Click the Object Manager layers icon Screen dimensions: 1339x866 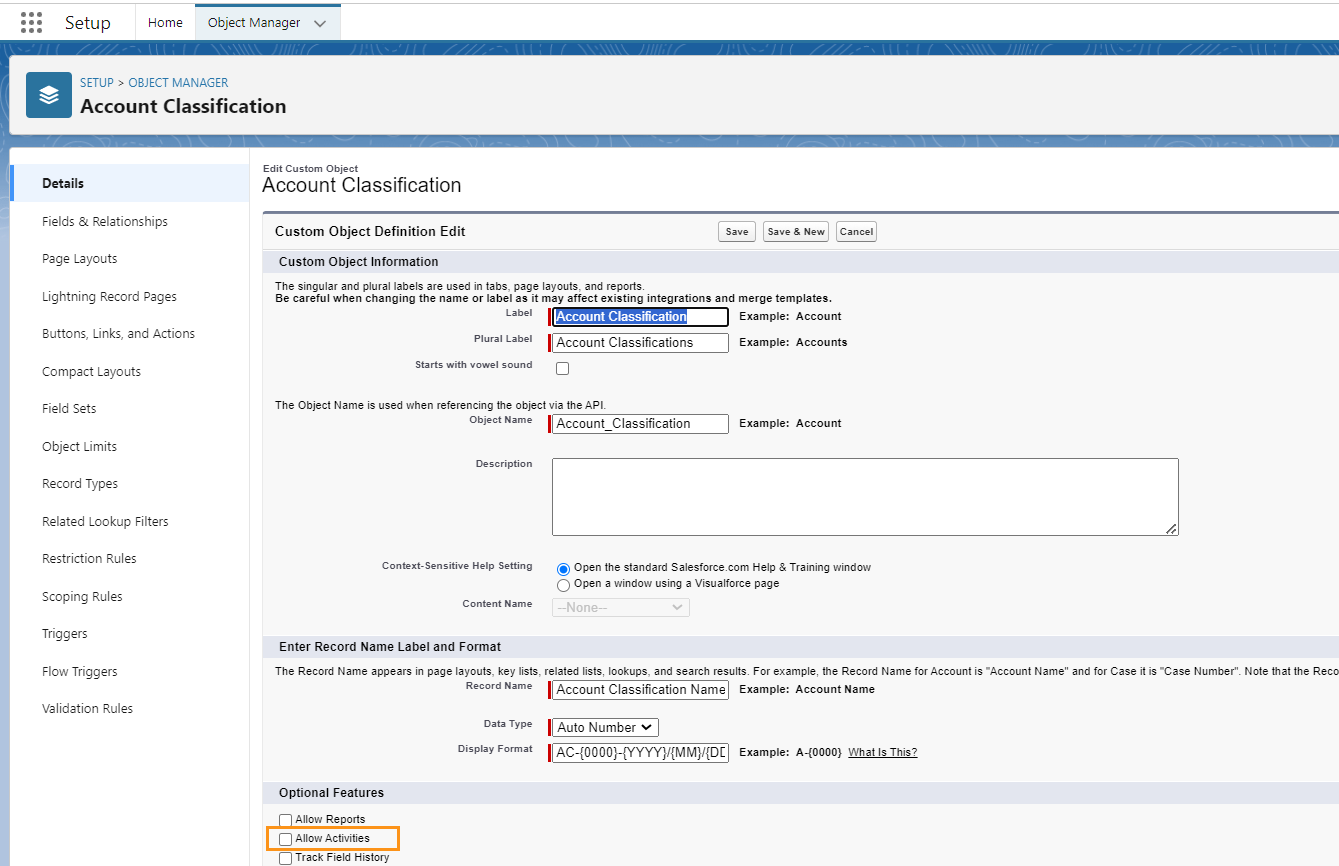49,95
